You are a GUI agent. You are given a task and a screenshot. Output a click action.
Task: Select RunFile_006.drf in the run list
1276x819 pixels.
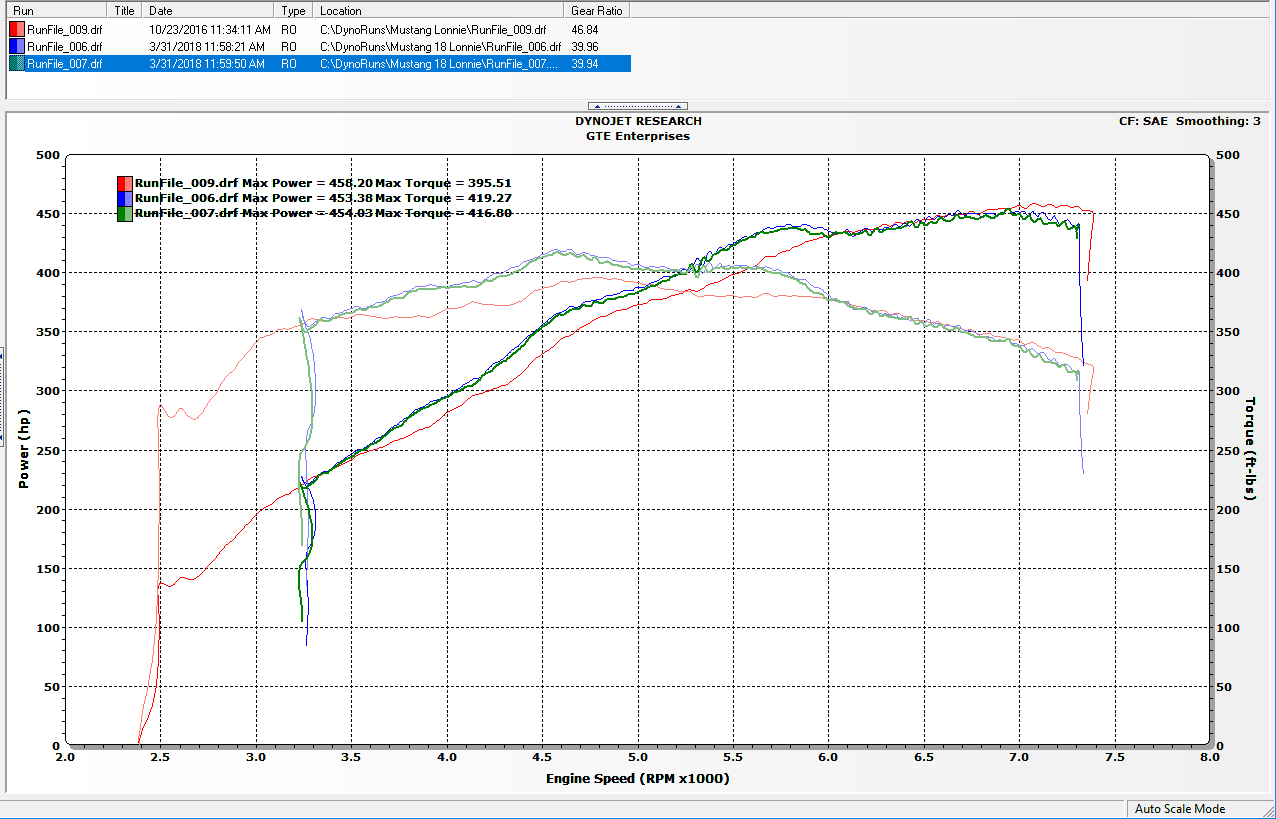[64, 47]
